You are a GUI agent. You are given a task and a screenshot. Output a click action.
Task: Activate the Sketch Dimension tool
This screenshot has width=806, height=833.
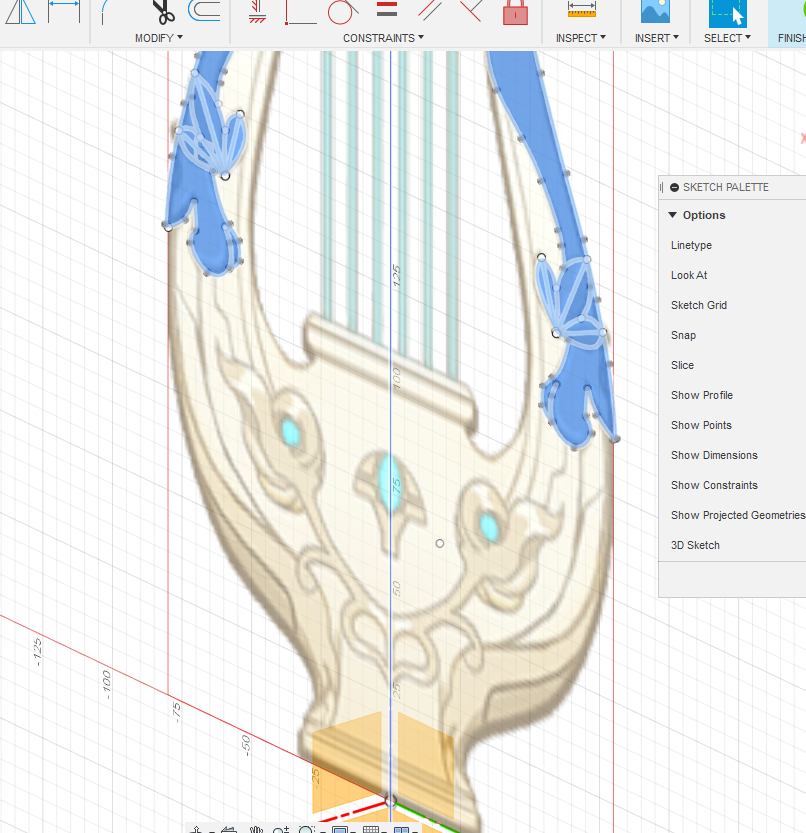[x=64, y=12]
